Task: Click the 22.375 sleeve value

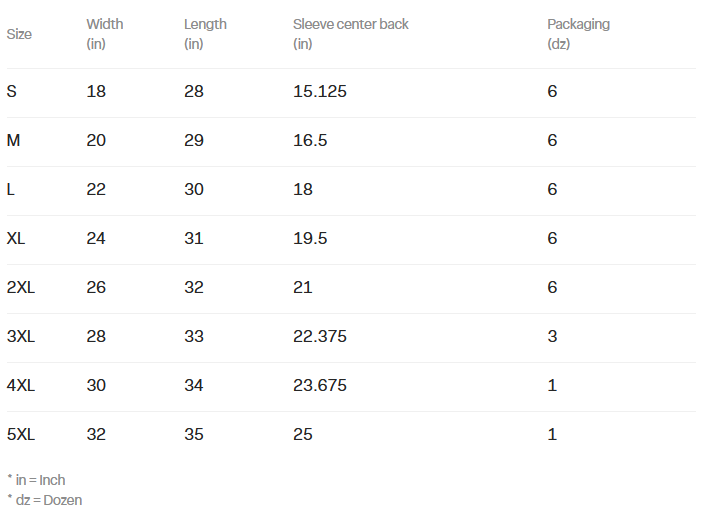Action: click(x=320, y=337)
